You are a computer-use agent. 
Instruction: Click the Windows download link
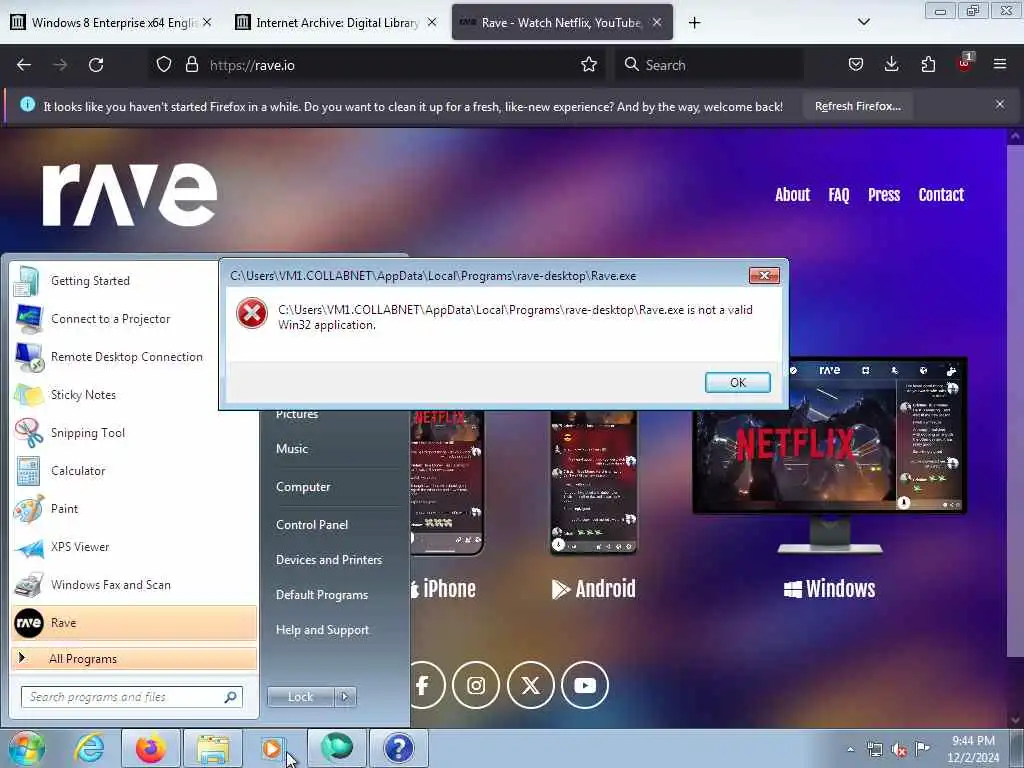tap(829, 588)
